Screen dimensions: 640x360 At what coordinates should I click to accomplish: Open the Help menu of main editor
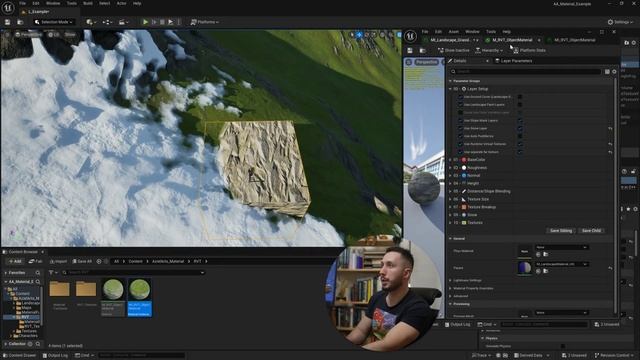click(137, 3)
